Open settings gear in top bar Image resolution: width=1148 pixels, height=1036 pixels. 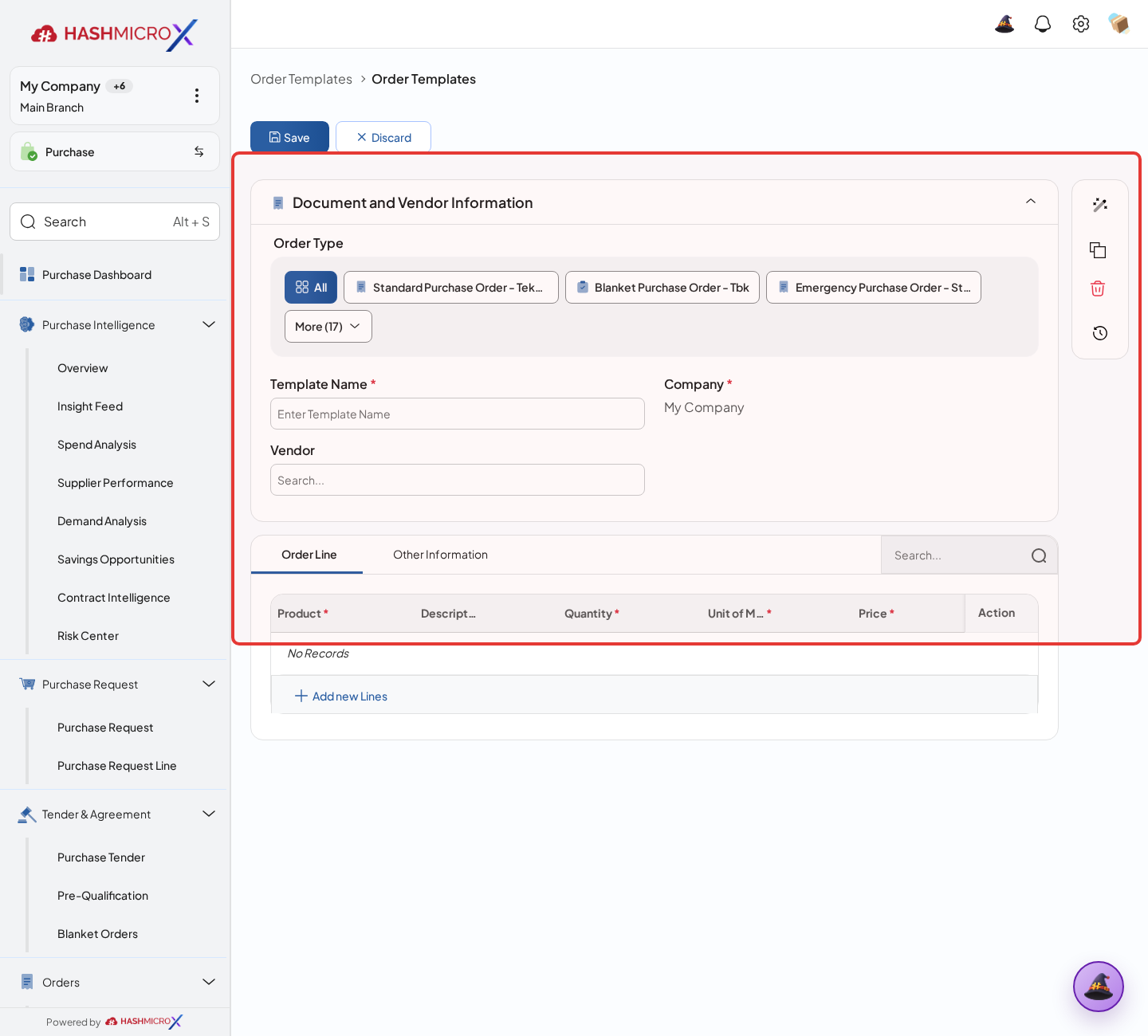point(1081,24)
